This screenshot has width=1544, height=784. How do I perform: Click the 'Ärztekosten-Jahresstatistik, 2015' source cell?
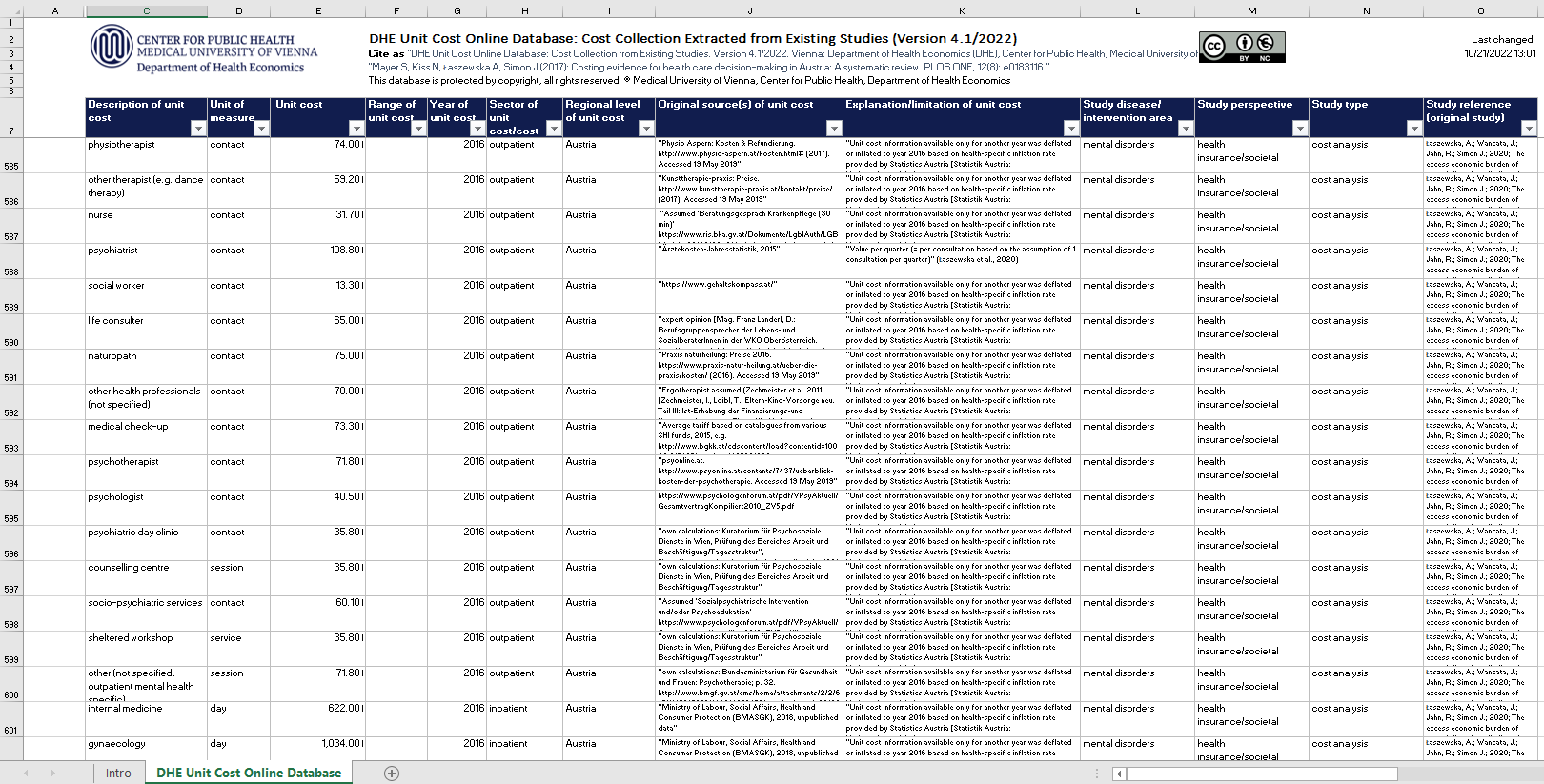pyautogui.click(x=749, y=261)
